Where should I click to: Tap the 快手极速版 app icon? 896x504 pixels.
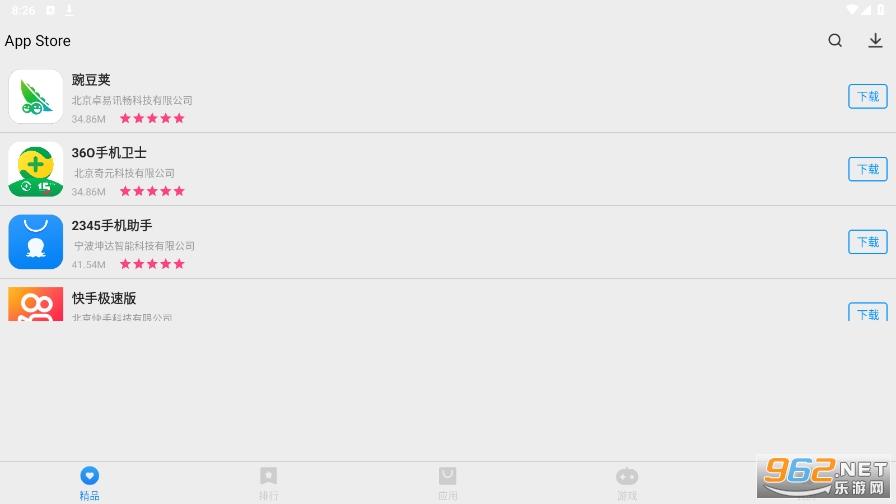click(x=35, y=304)
